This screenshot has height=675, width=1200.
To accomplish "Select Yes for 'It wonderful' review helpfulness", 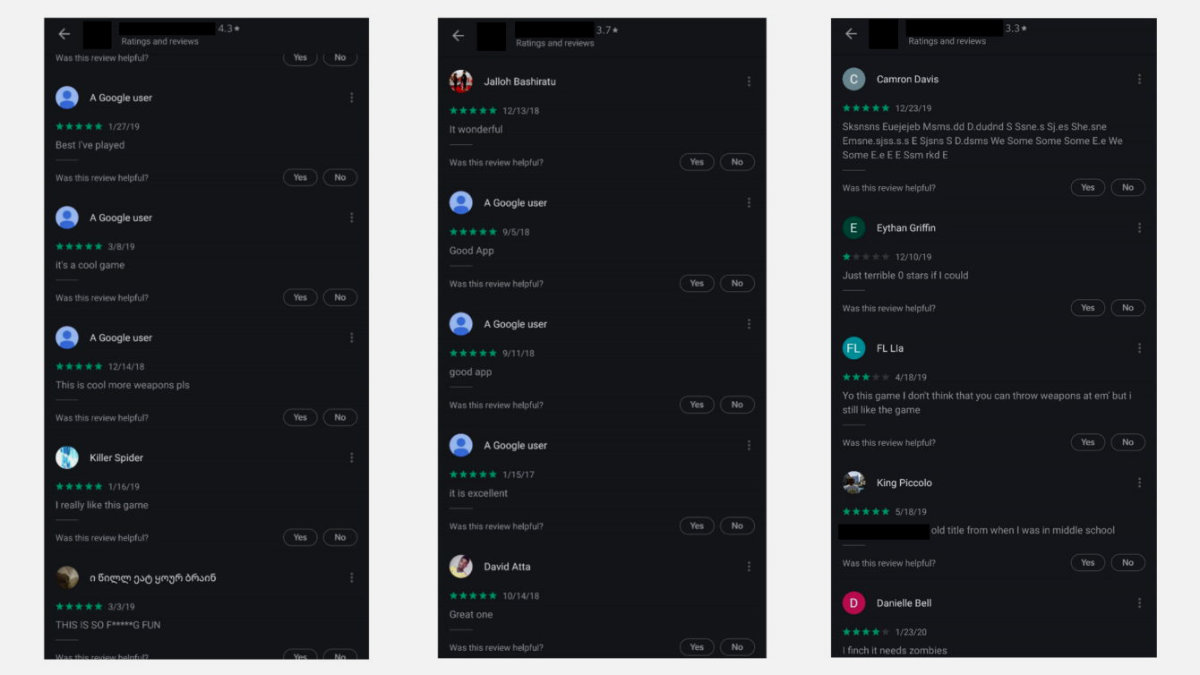I will coord(697,162).
